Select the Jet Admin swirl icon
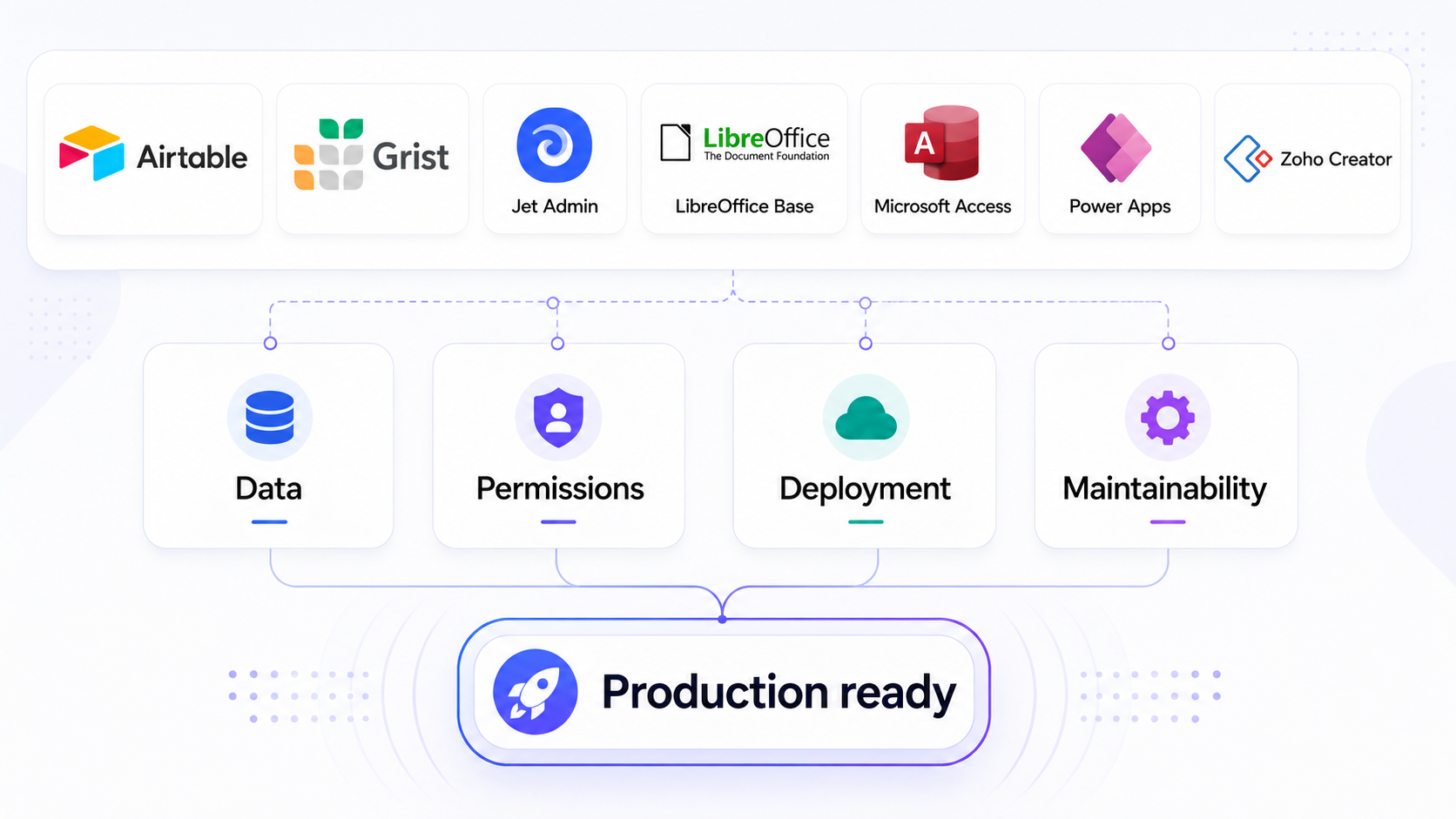Image resolution: width=1456 pixels, height=819 pixels. [x=555, y=145]
